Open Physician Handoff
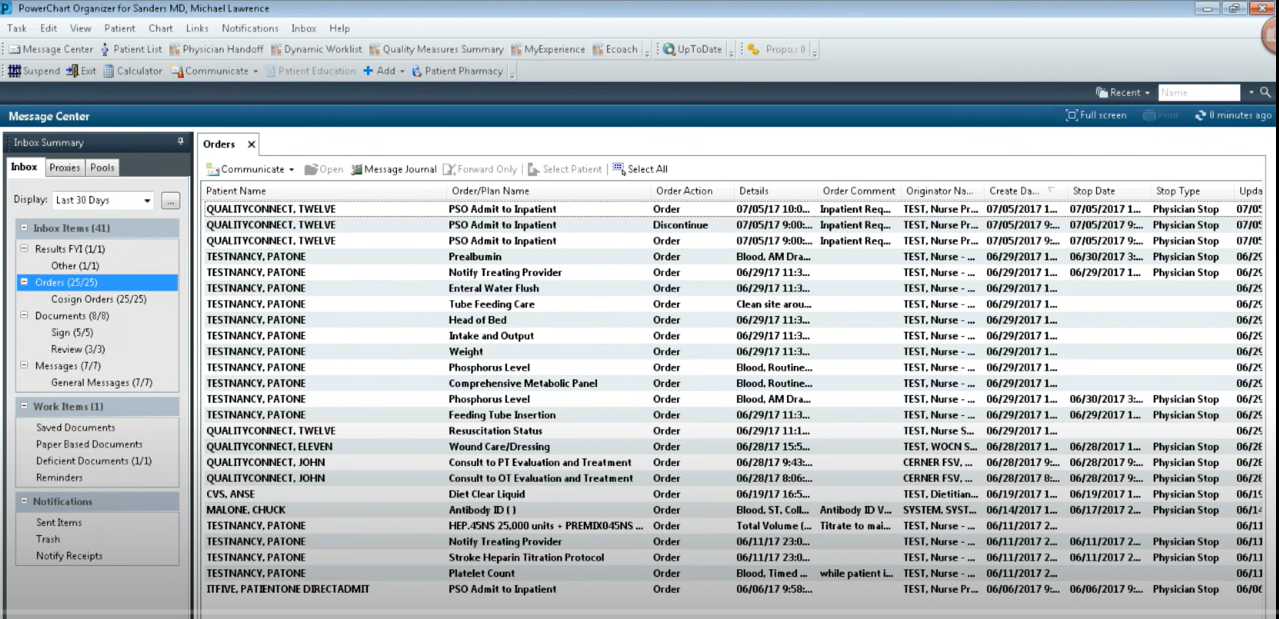The width and height of the screenshot is (1279, 619). click(x=217, y=48)
